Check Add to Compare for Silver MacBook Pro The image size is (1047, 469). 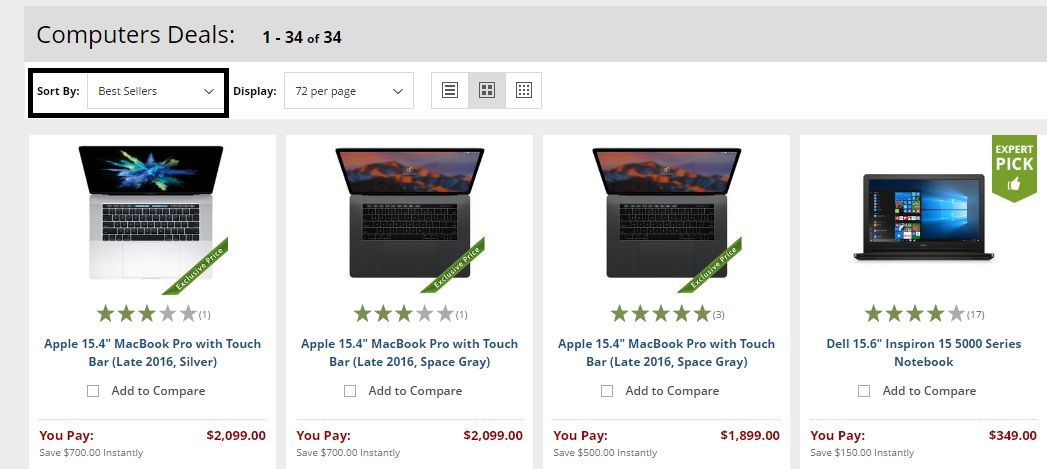93,391
